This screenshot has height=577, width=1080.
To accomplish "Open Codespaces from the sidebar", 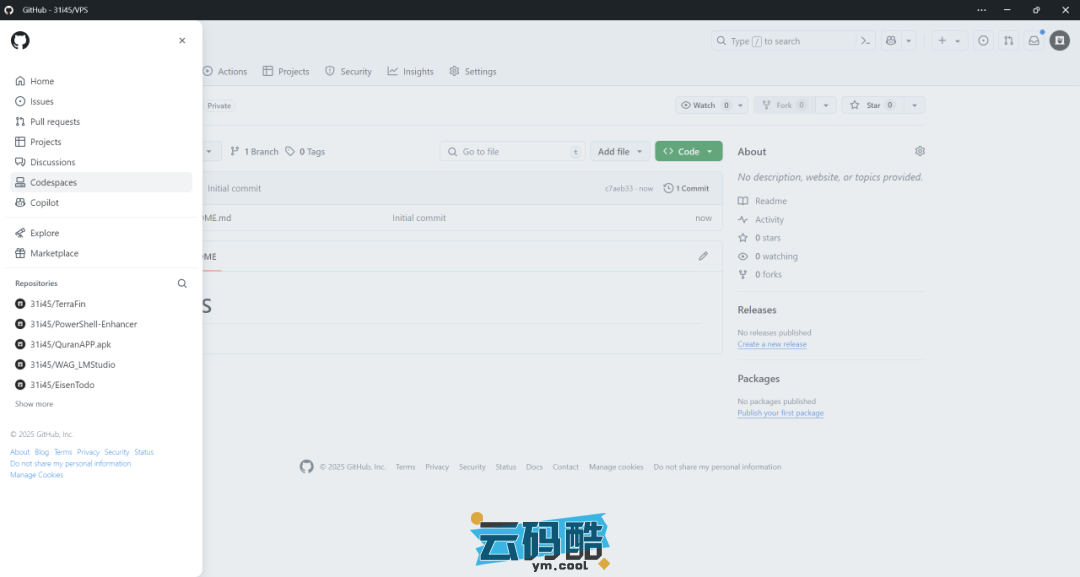I will click(53, 182).
